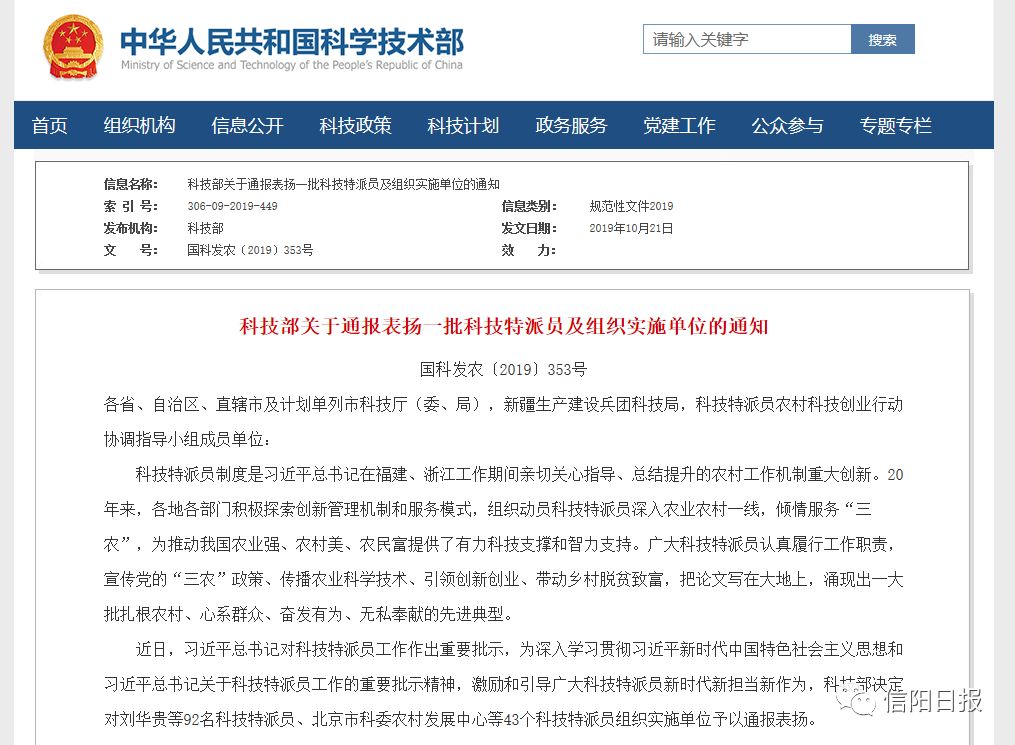Viewport: 1015px width, 745px height.
Task: Click the 信息类别 label
Action: [529, 206]
